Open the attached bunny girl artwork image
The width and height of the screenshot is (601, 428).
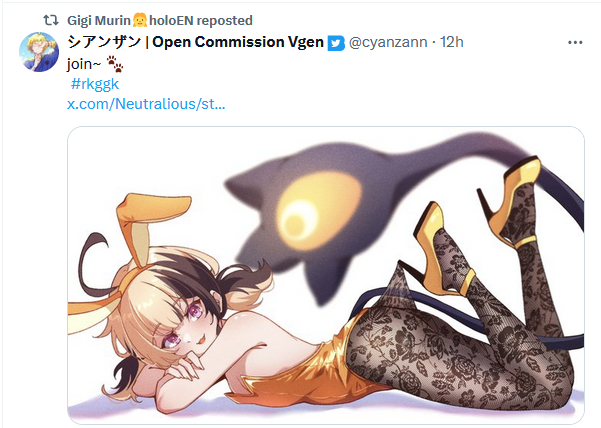click(x=326, y=275)
